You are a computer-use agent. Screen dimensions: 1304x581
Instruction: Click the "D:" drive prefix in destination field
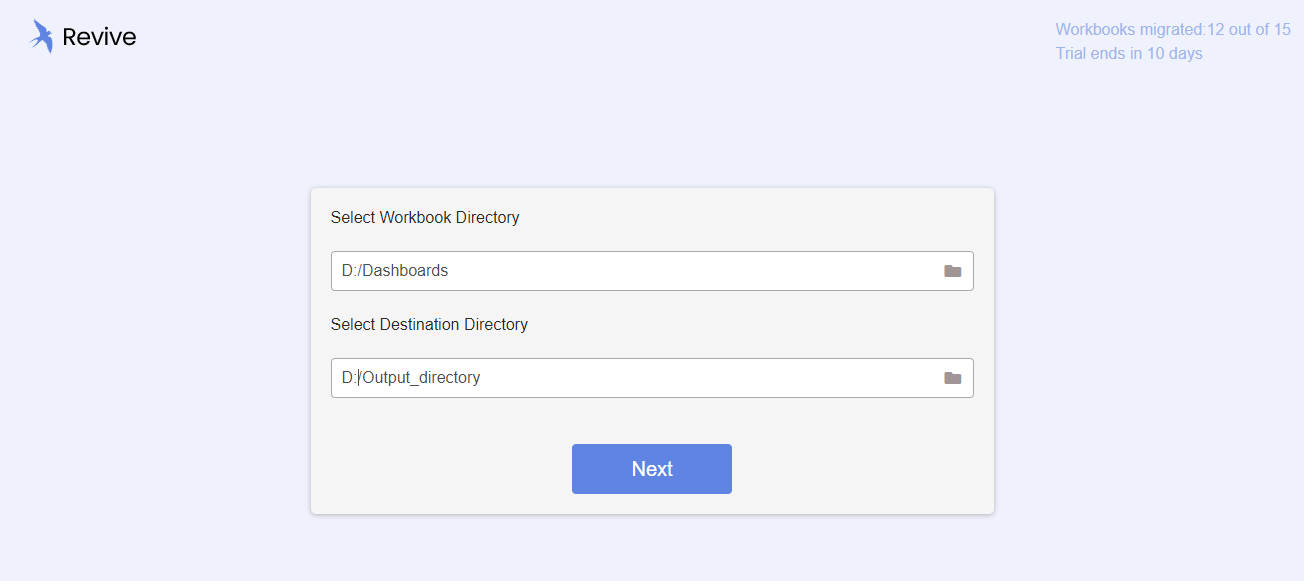349,378
